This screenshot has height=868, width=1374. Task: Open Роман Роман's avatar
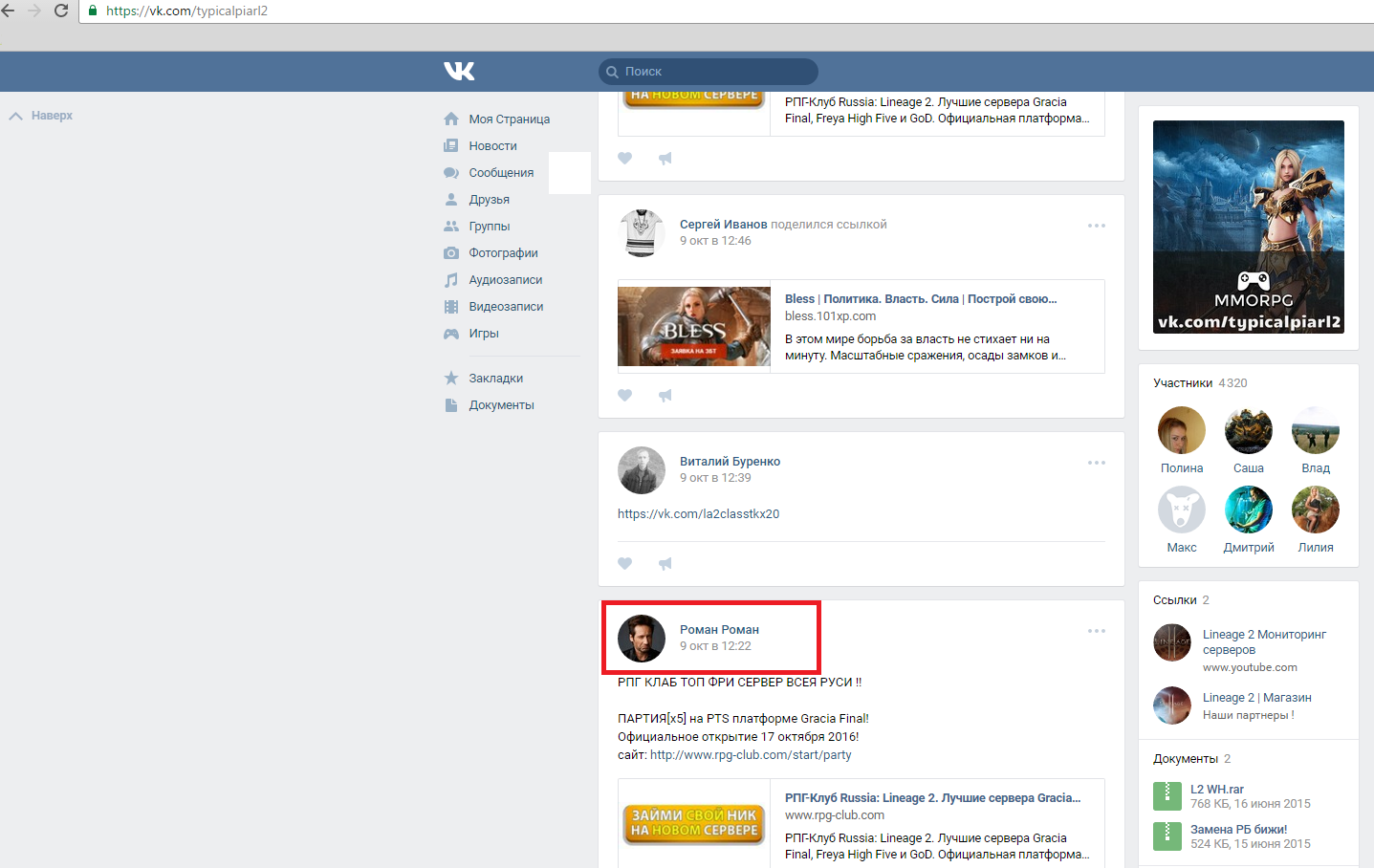[x=642, y=639]
